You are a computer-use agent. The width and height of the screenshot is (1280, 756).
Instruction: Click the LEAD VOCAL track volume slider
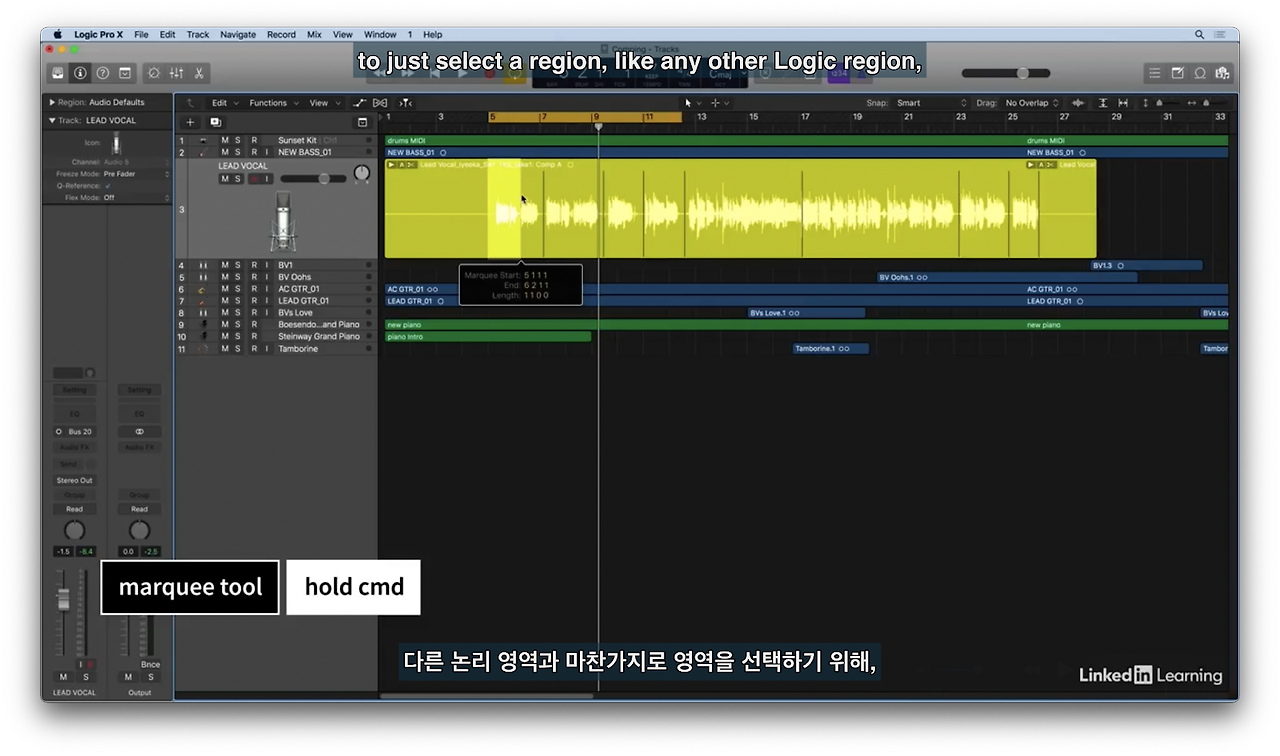click(x=312, y=179)
